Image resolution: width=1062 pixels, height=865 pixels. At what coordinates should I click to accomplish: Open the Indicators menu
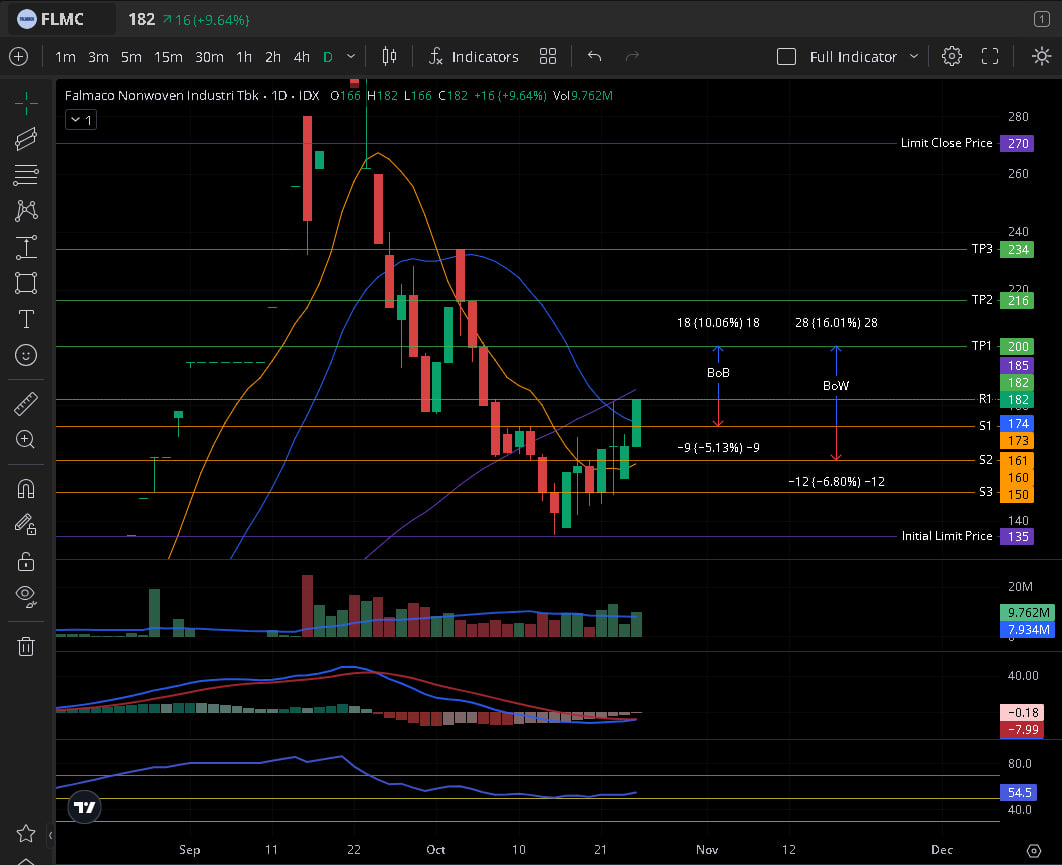473,56
